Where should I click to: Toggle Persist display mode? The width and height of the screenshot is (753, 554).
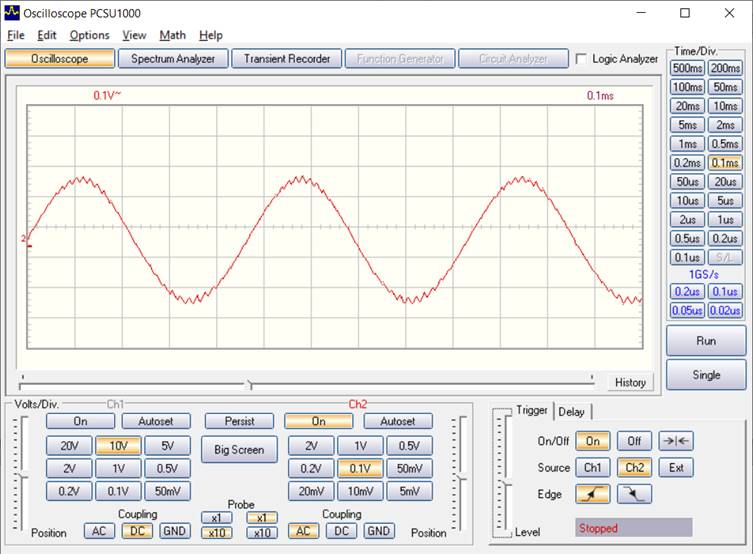pyautogui.click(x=239, y=421)
